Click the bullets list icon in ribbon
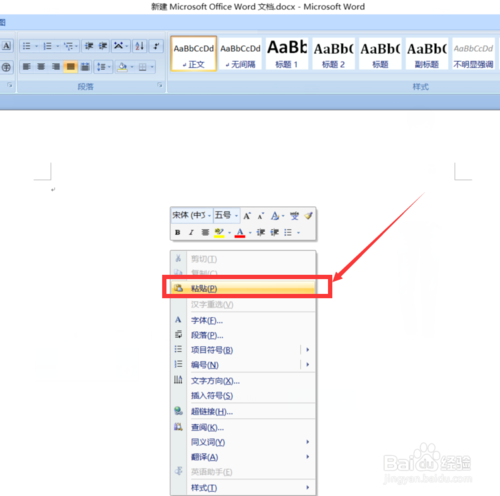 pos(26,46)
